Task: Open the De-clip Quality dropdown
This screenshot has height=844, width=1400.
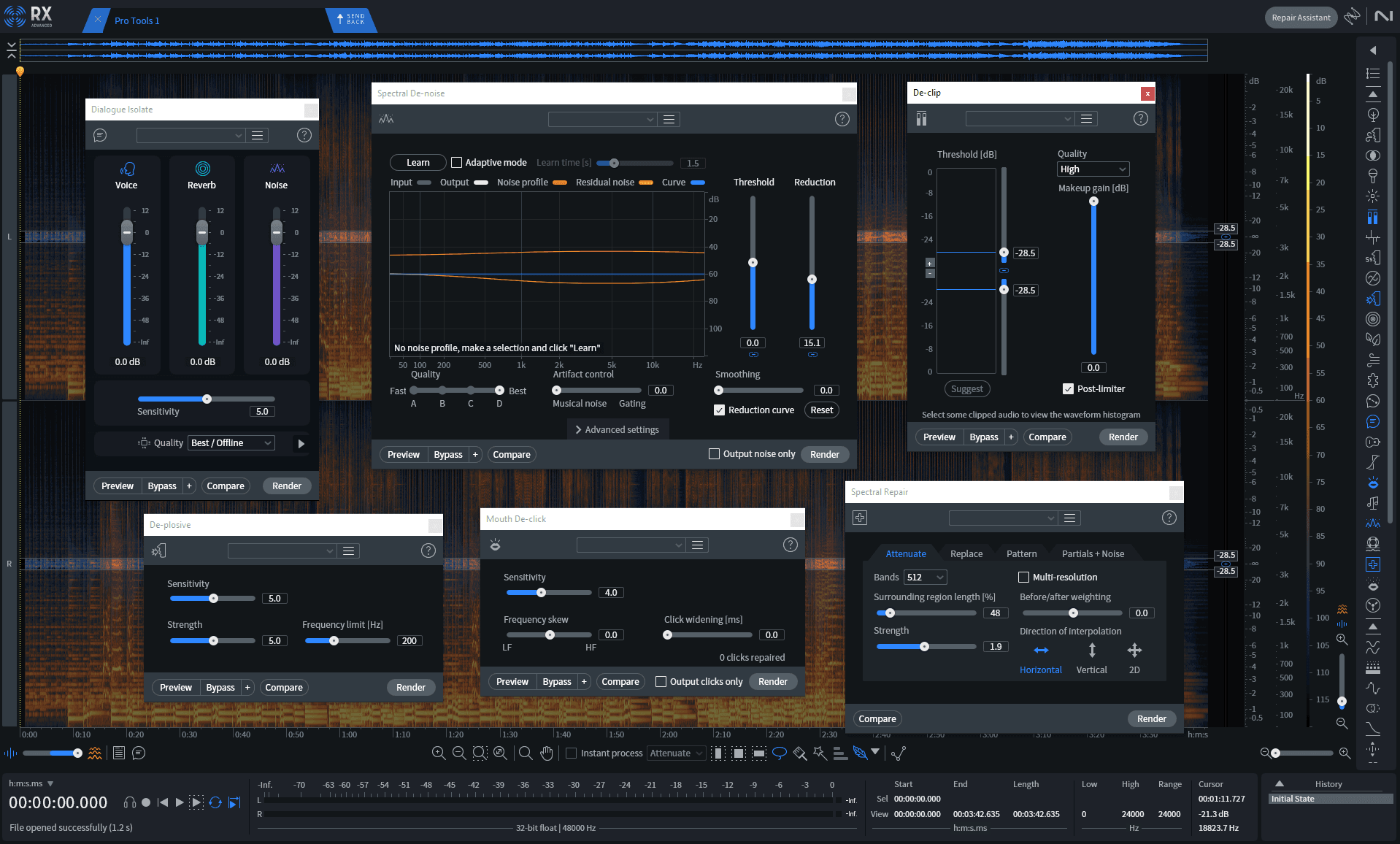Action: tap(1093, 169)
